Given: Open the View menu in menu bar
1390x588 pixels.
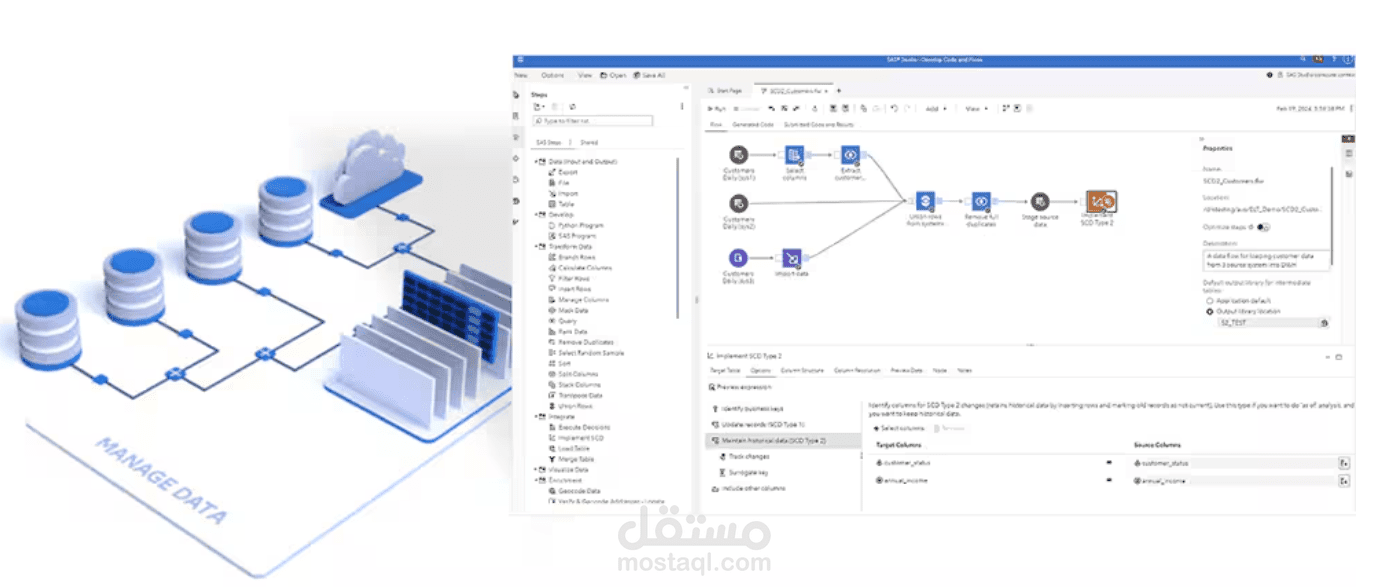Looking at the screenshot, I should pyautogui.click(x=585, y=75).
